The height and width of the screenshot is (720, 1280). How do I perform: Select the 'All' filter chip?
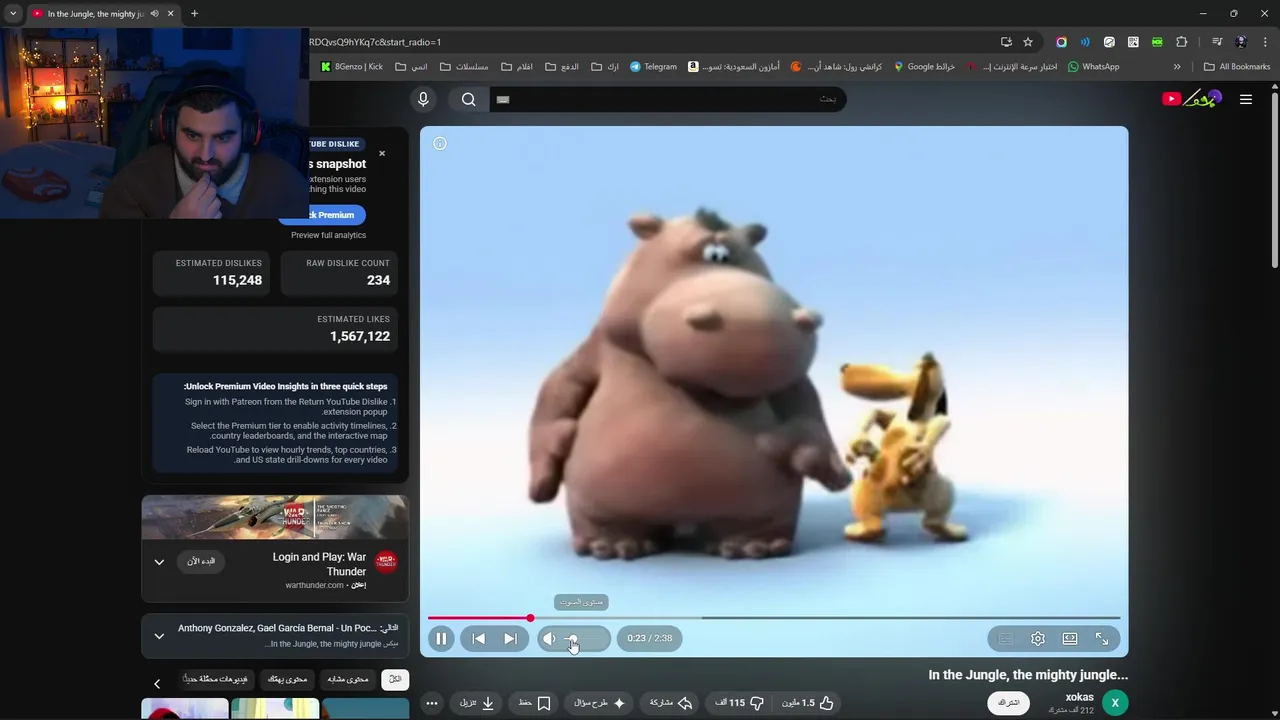(x=395, y=679)
